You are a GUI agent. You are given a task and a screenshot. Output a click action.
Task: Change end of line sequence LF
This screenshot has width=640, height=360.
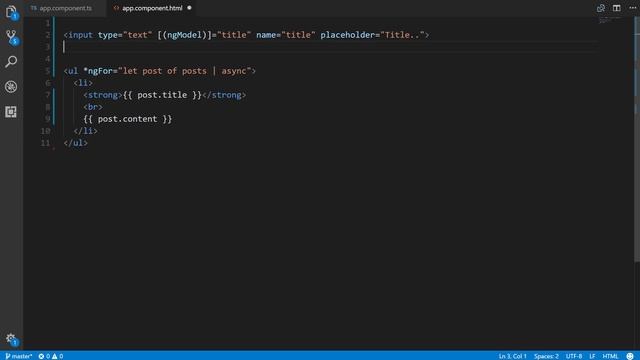click(x=592, y=356)
